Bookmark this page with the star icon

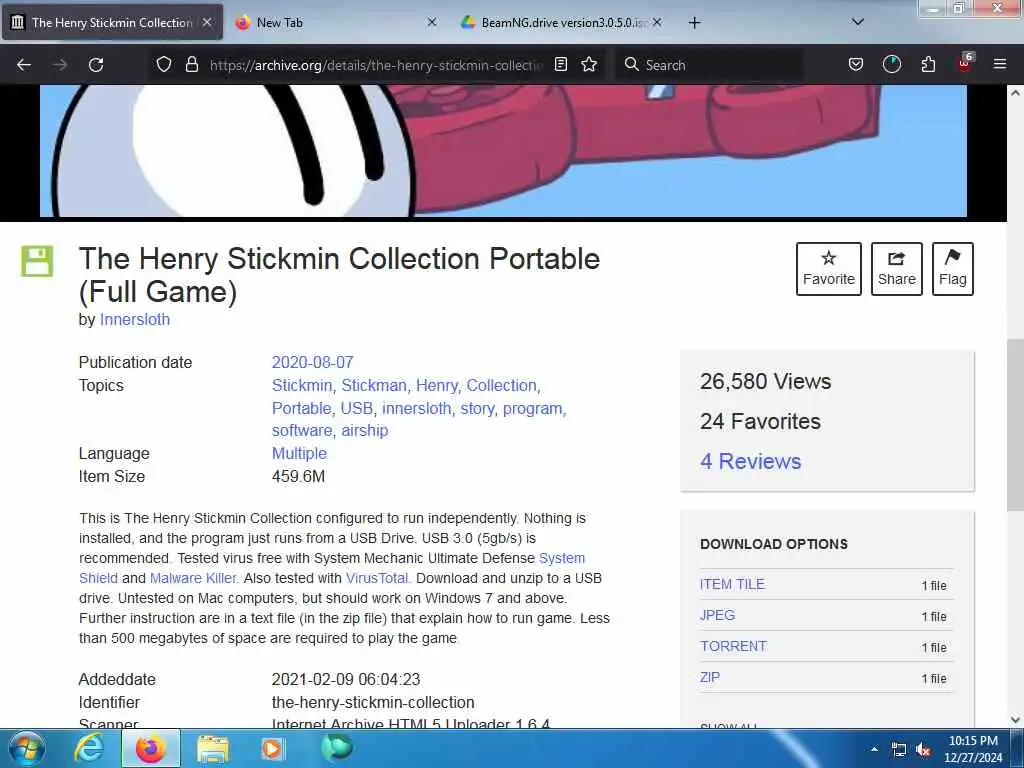(589, 65)
